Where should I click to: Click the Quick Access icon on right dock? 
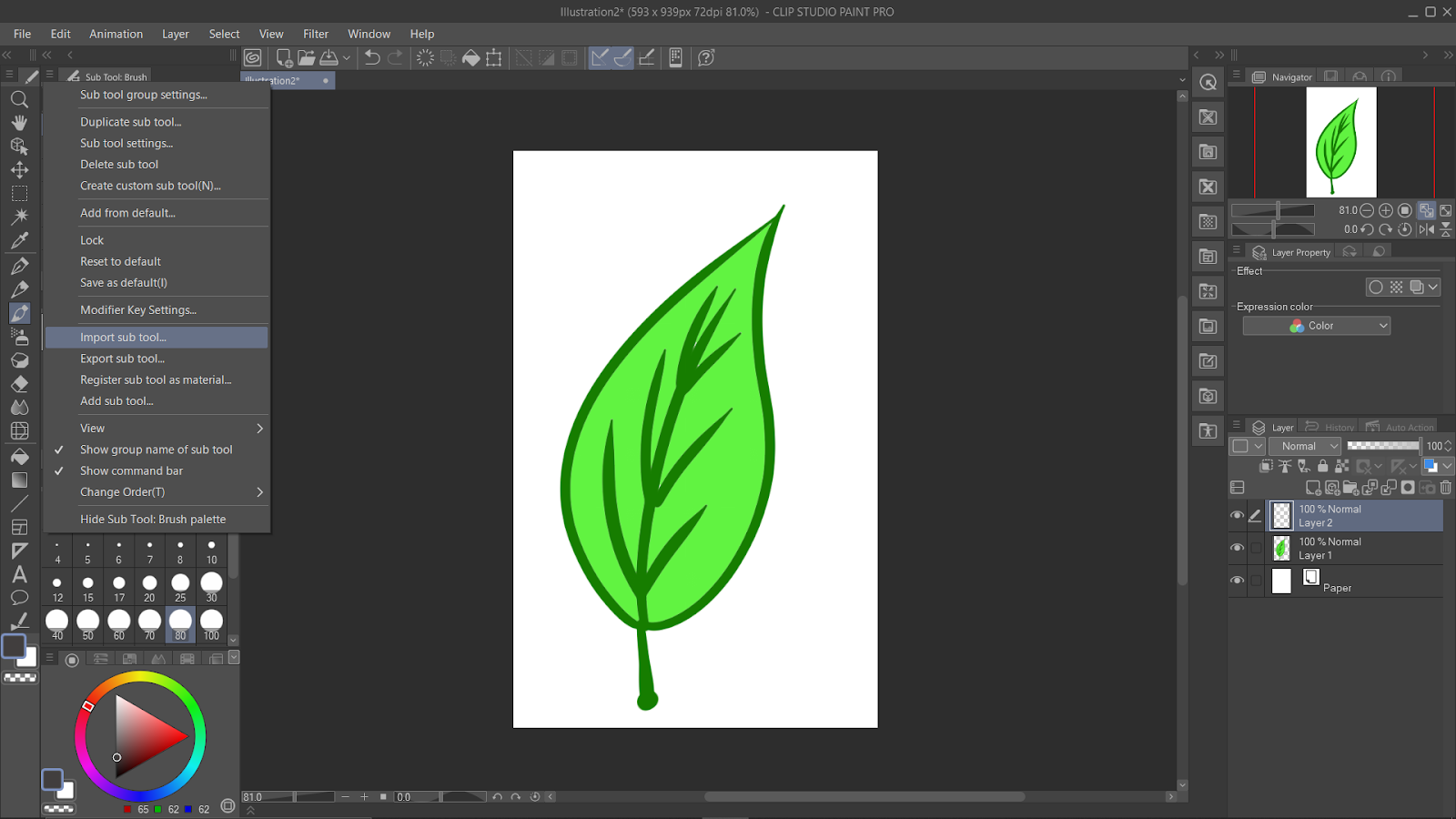(x=1208, y=82)
